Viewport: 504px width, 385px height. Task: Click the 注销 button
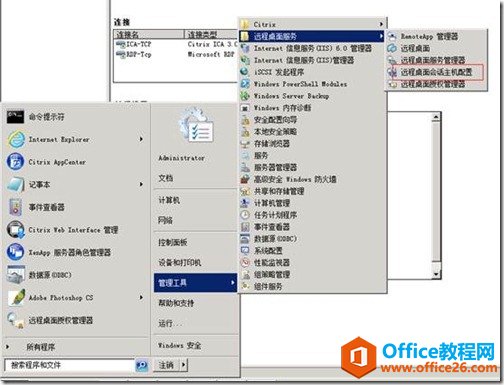point(166,365)
